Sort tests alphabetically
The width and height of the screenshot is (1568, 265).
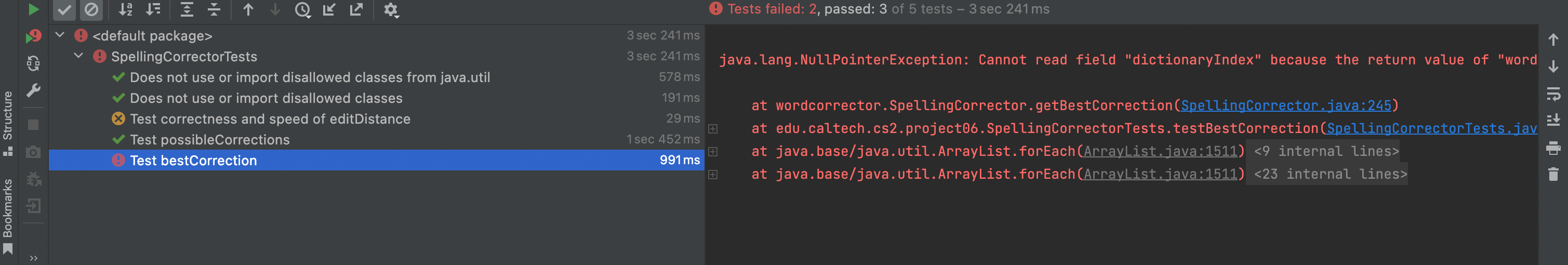coord(125,9)
